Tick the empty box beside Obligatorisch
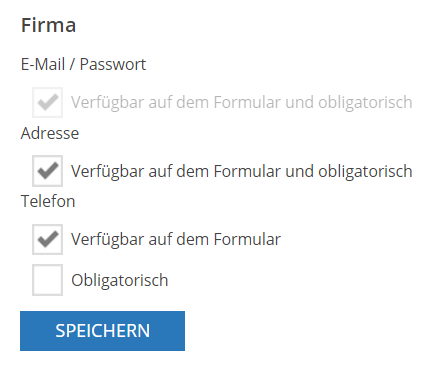The image size is (444, 386). pos(47,280)
